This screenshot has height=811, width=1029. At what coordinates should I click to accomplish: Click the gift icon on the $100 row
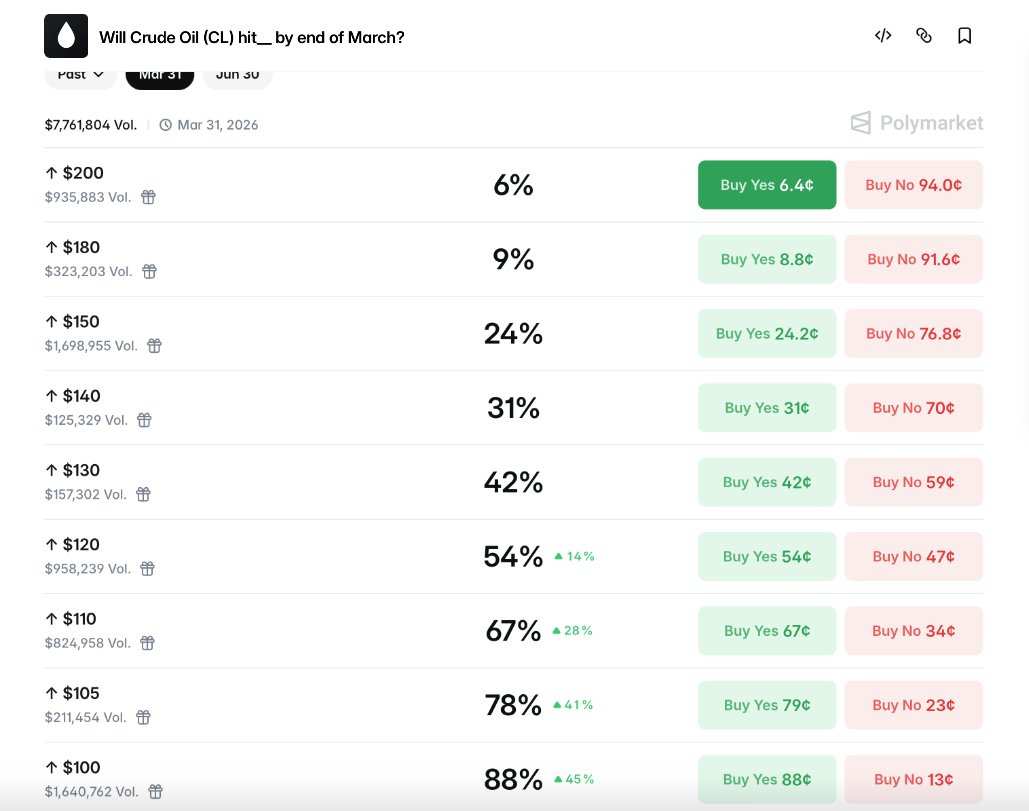(x=156, y=791)
